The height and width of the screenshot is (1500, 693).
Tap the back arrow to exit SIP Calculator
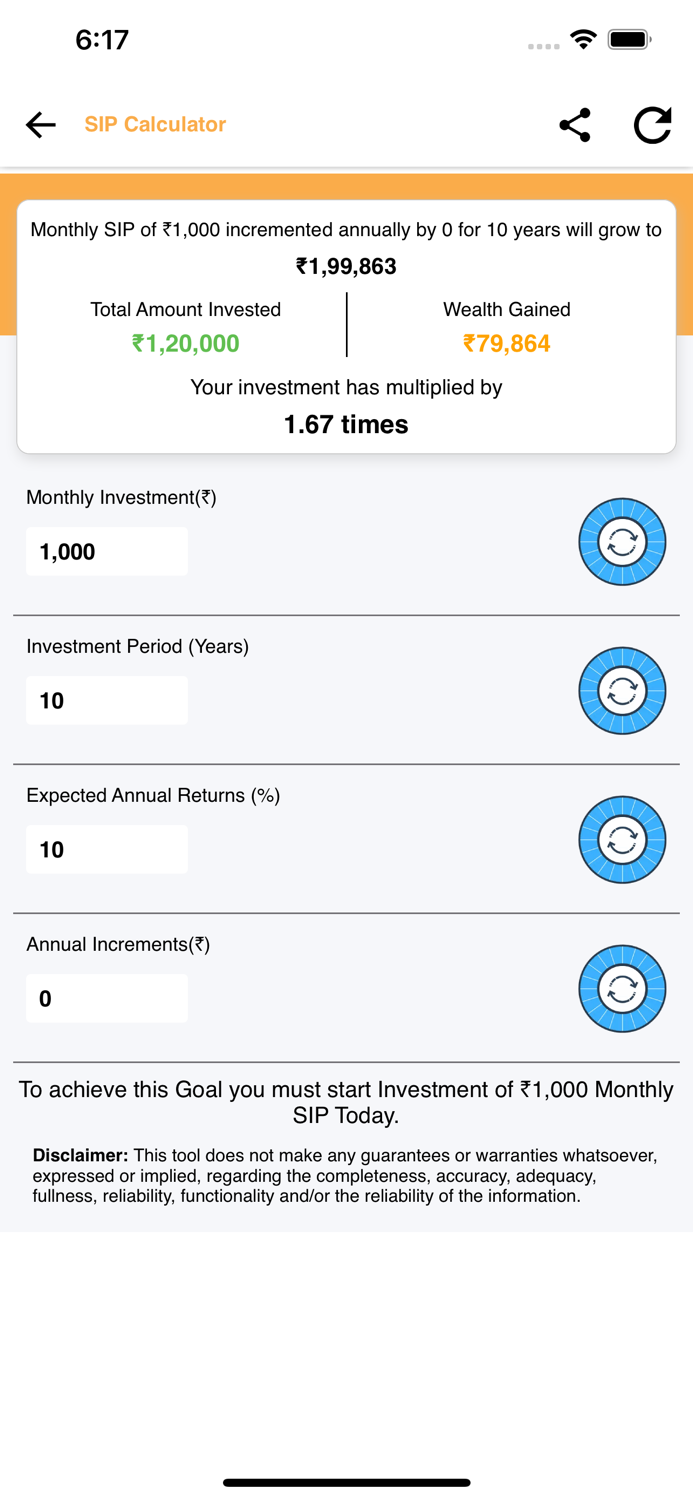click(39, 124)
